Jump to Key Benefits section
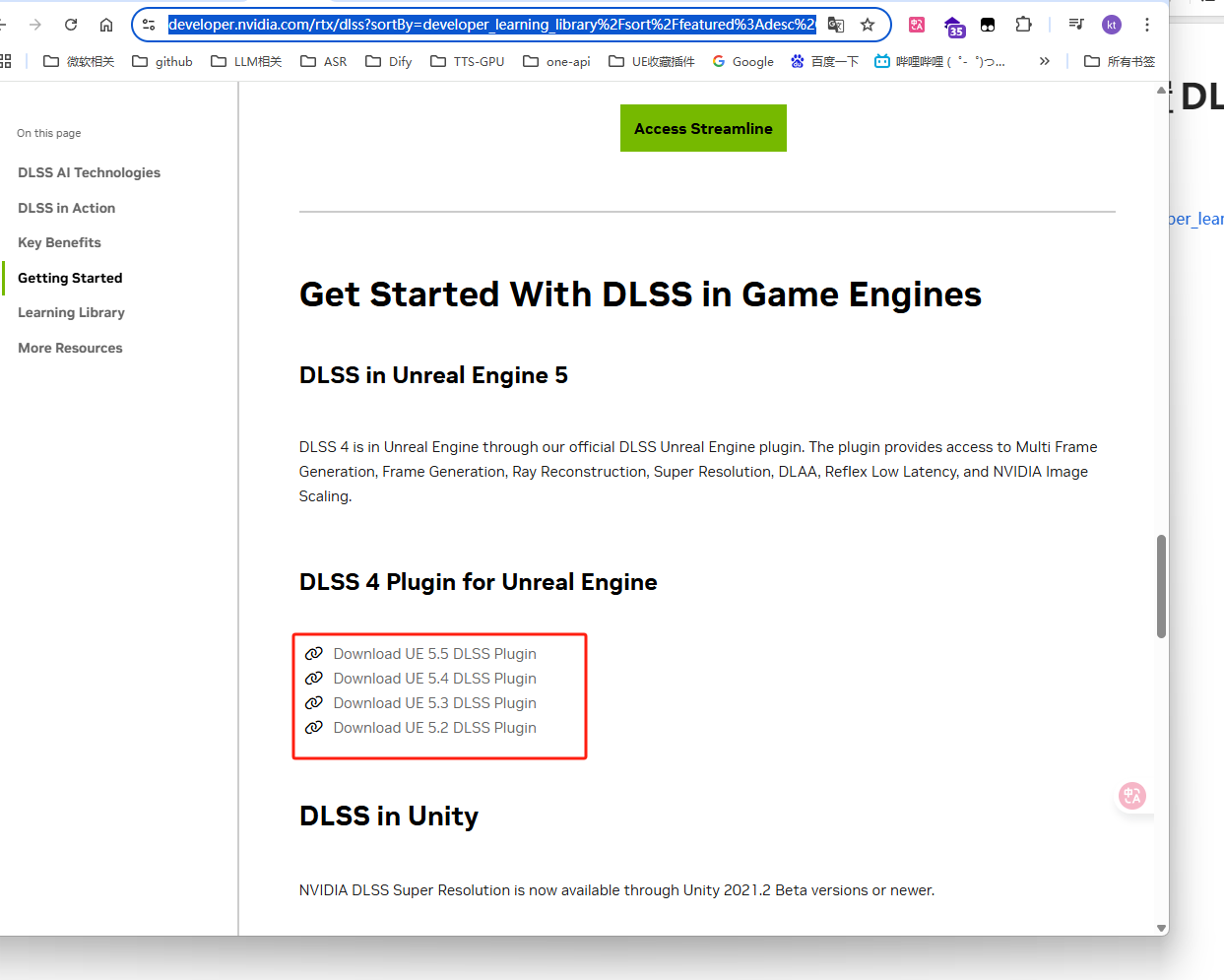 [59, 242]
